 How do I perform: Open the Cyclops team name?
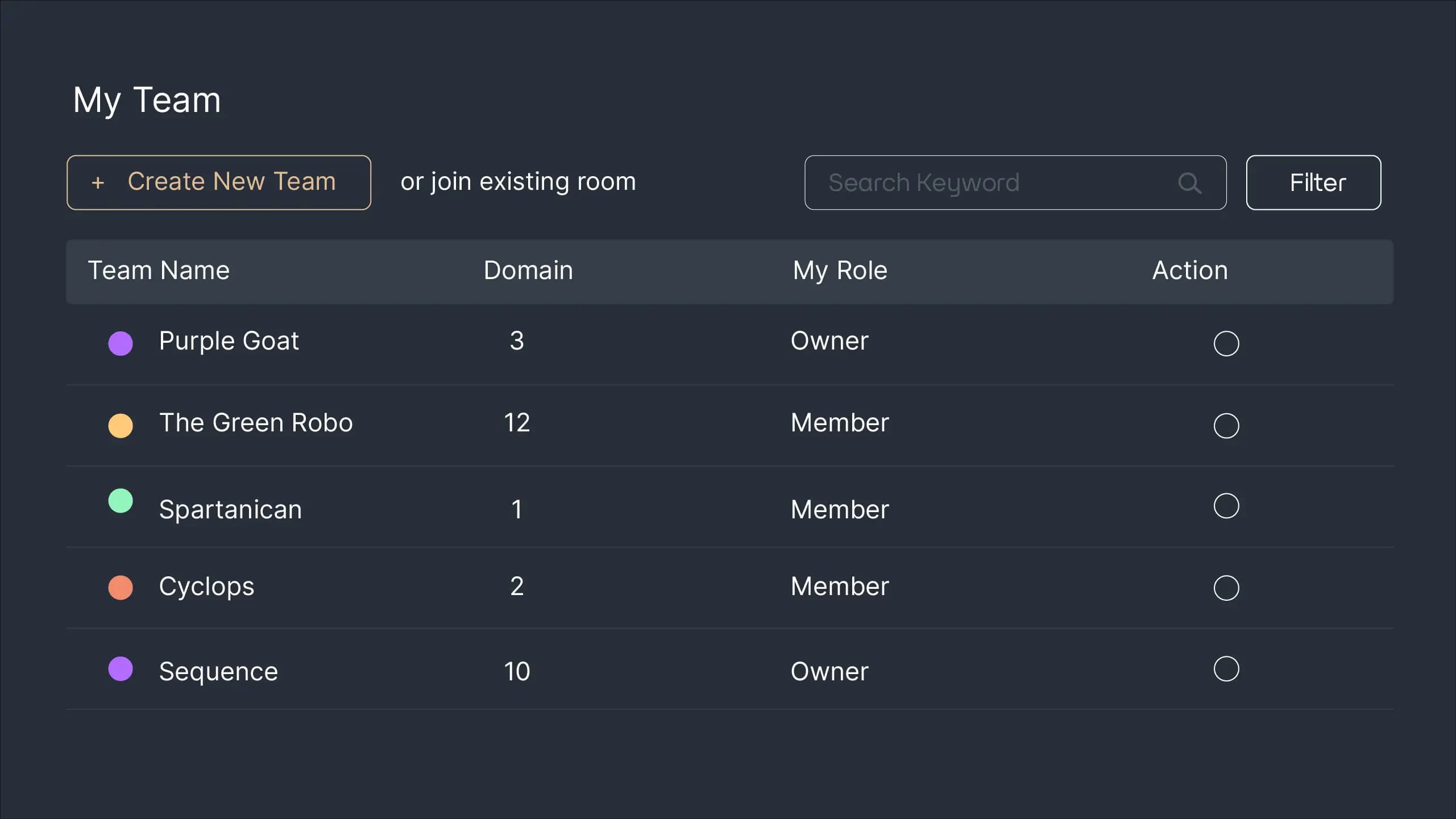[x=206, y=587]
